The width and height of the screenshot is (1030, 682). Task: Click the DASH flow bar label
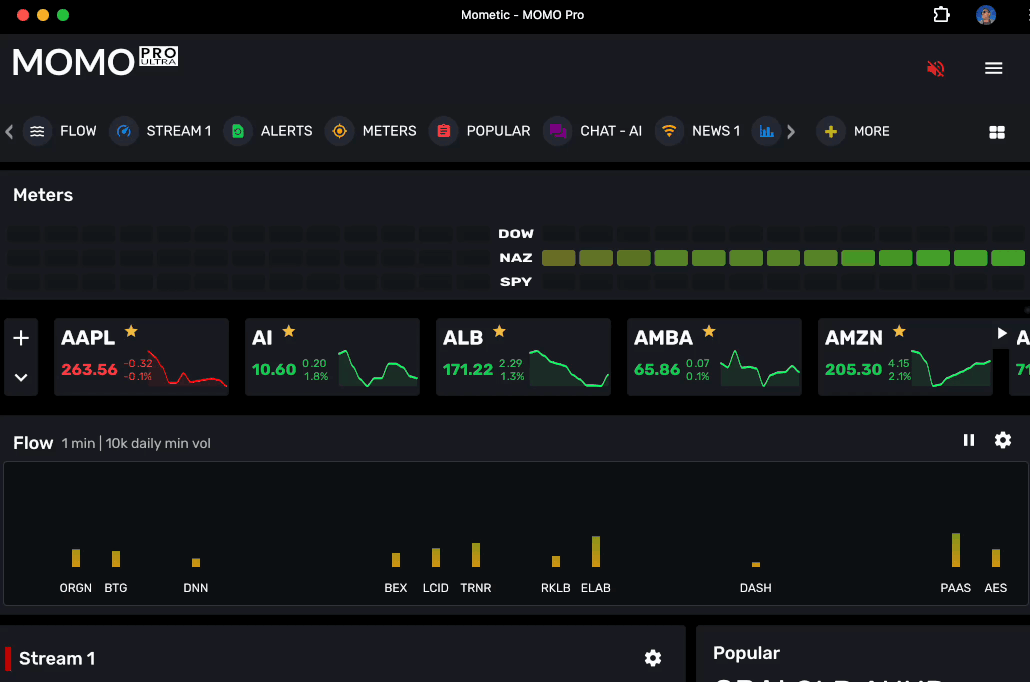click(x=755, y=588)
